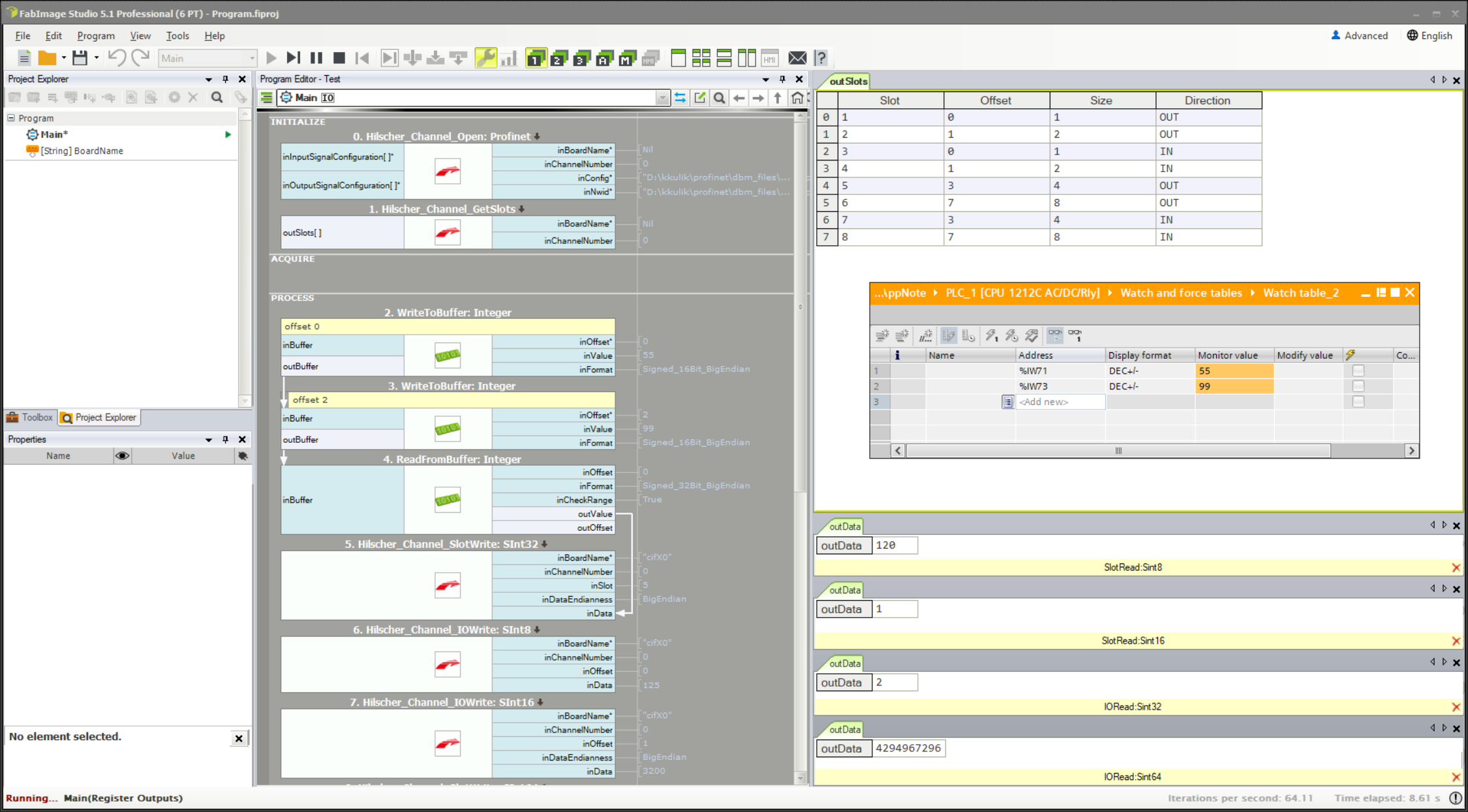
Task: Toggle pin on the Project Explorer panel
Action: [x=225, y=79]
